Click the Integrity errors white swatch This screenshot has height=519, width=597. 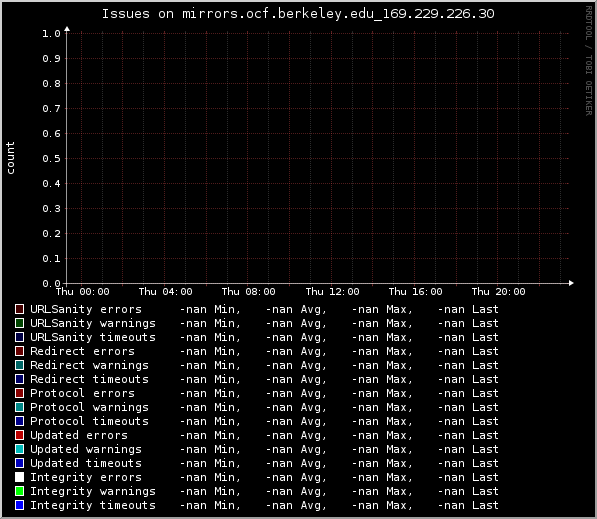[x=19, y=477]
